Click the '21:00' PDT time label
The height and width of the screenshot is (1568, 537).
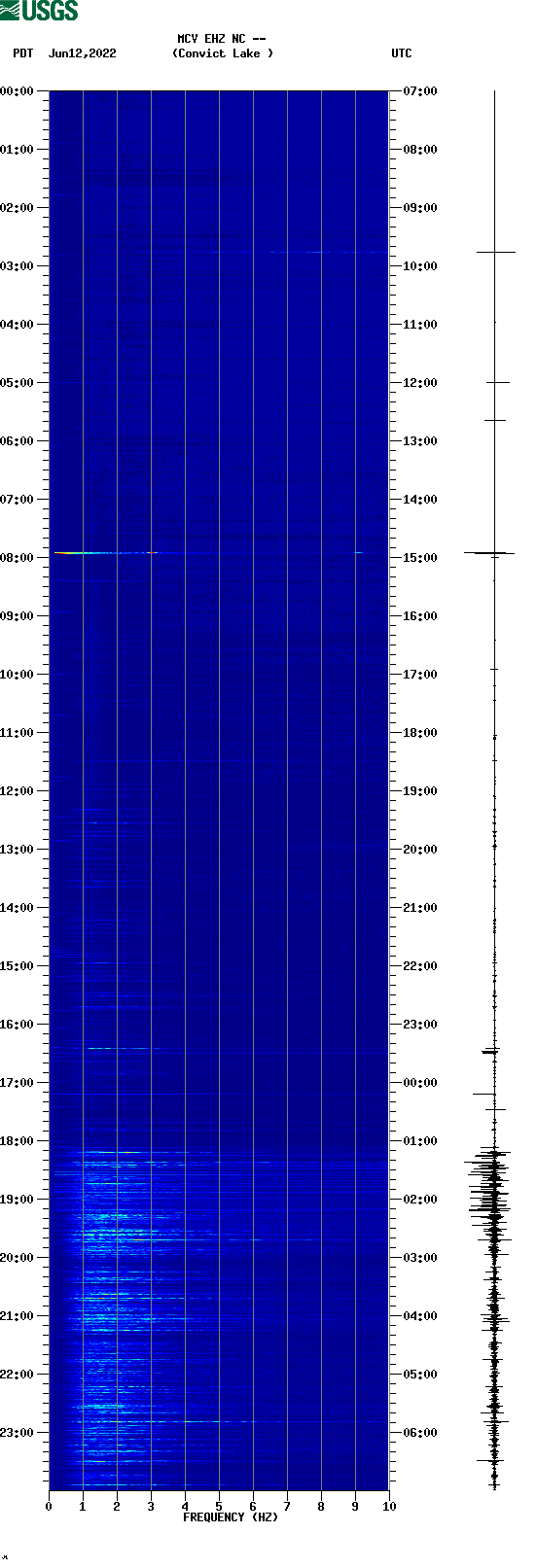18,1316
